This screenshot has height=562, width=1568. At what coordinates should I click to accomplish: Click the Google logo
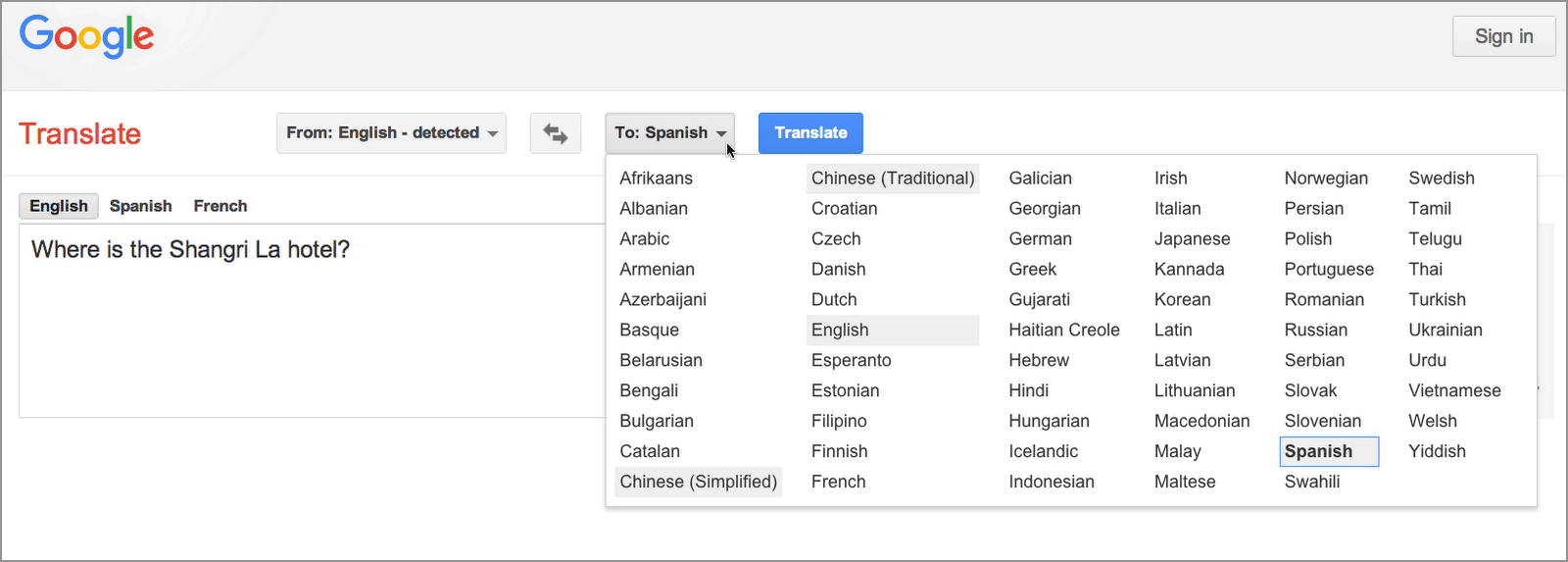(86, 37)
